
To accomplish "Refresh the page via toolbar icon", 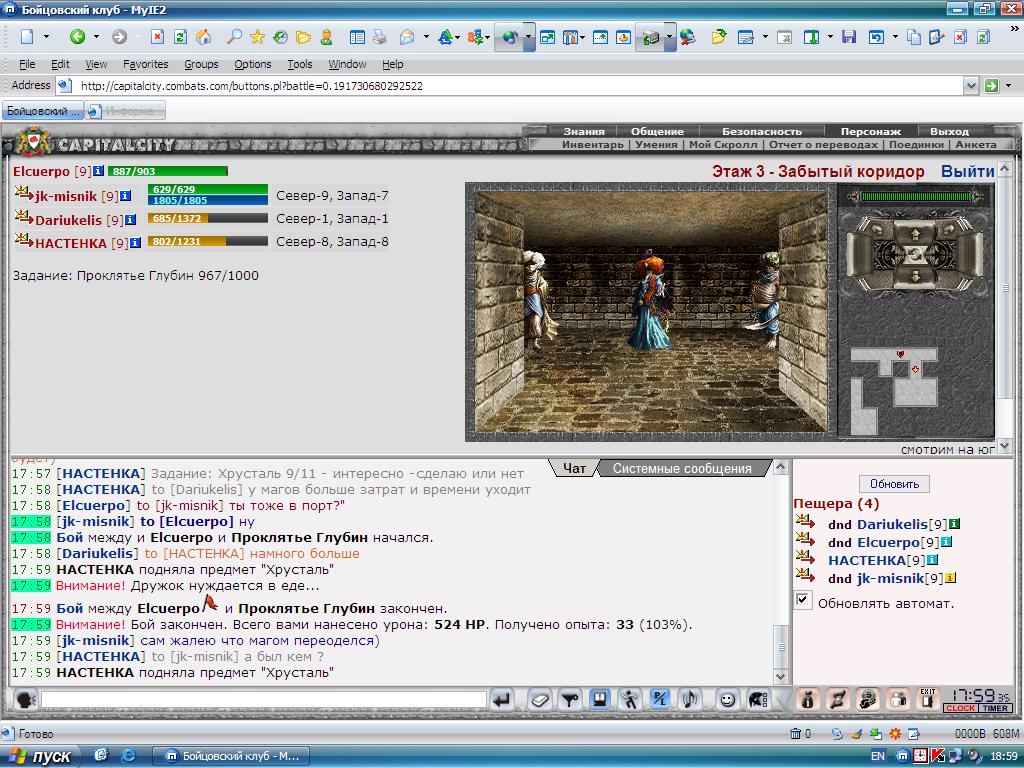I will [180, 37].
